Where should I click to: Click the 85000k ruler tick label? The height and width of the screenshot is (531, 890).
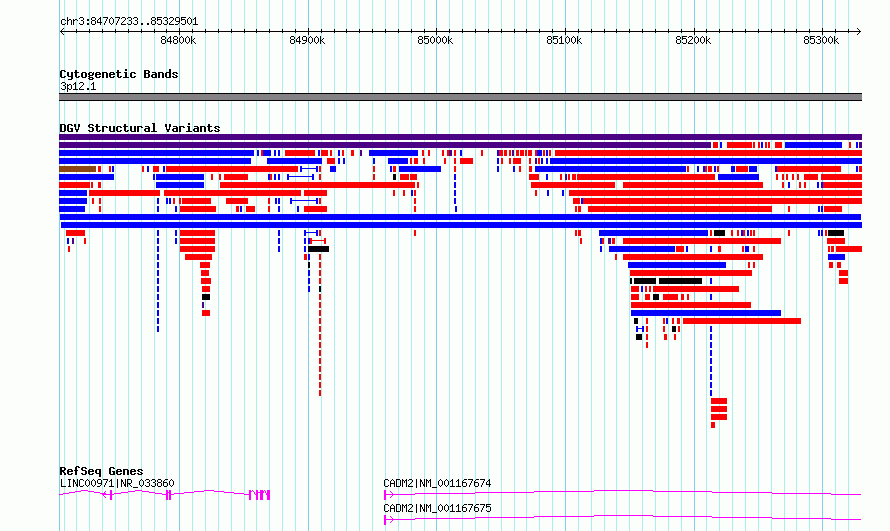tap(435, 40)
